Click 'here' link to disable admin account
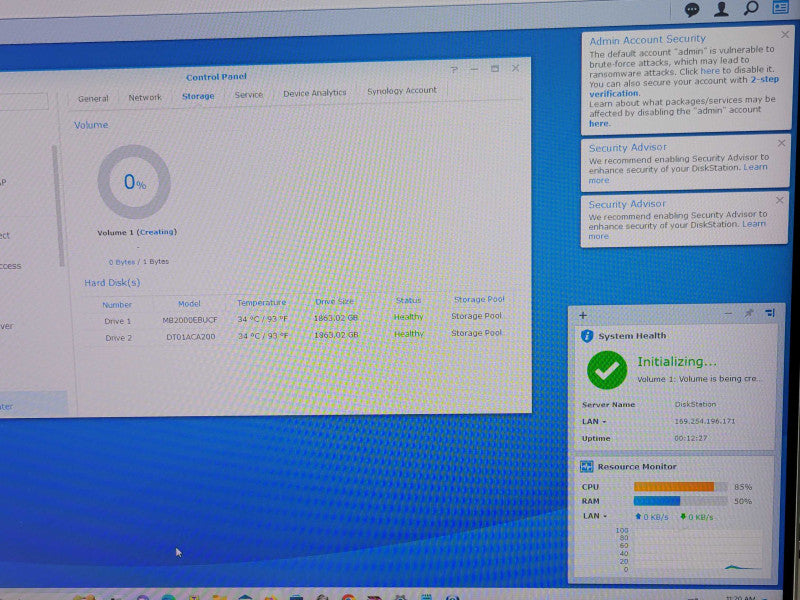The width and height of the screenshot is (800, 600). click(710, 71)
